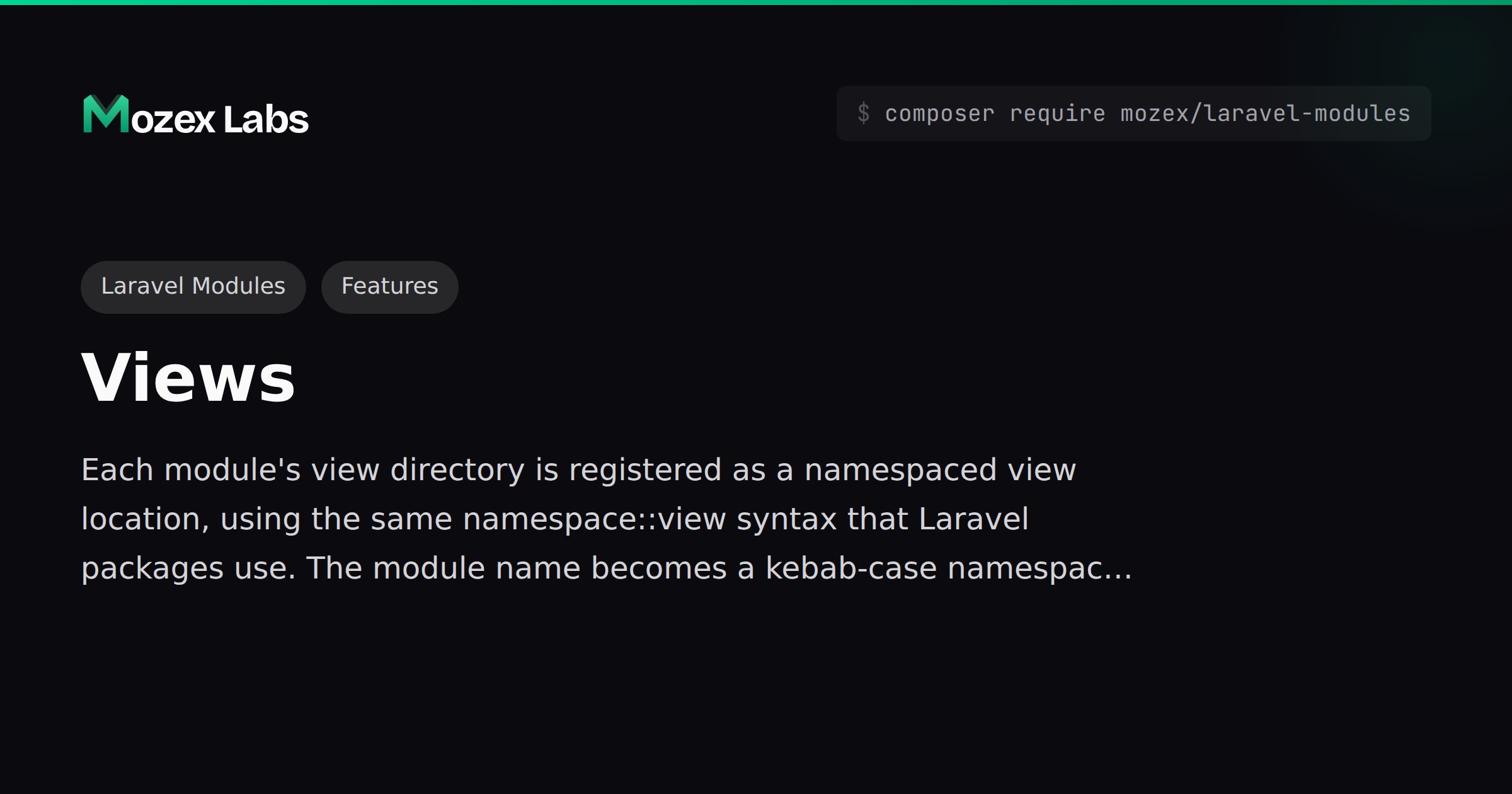Click the trailing ellipsis of the description

pos(1118,568)
